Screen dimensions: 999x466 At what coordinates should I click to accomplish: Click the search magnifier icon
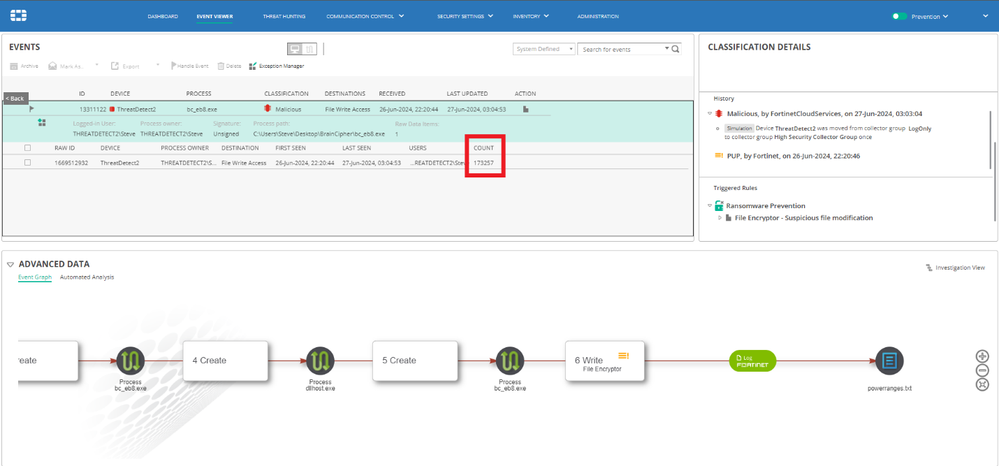click(676, 49)
